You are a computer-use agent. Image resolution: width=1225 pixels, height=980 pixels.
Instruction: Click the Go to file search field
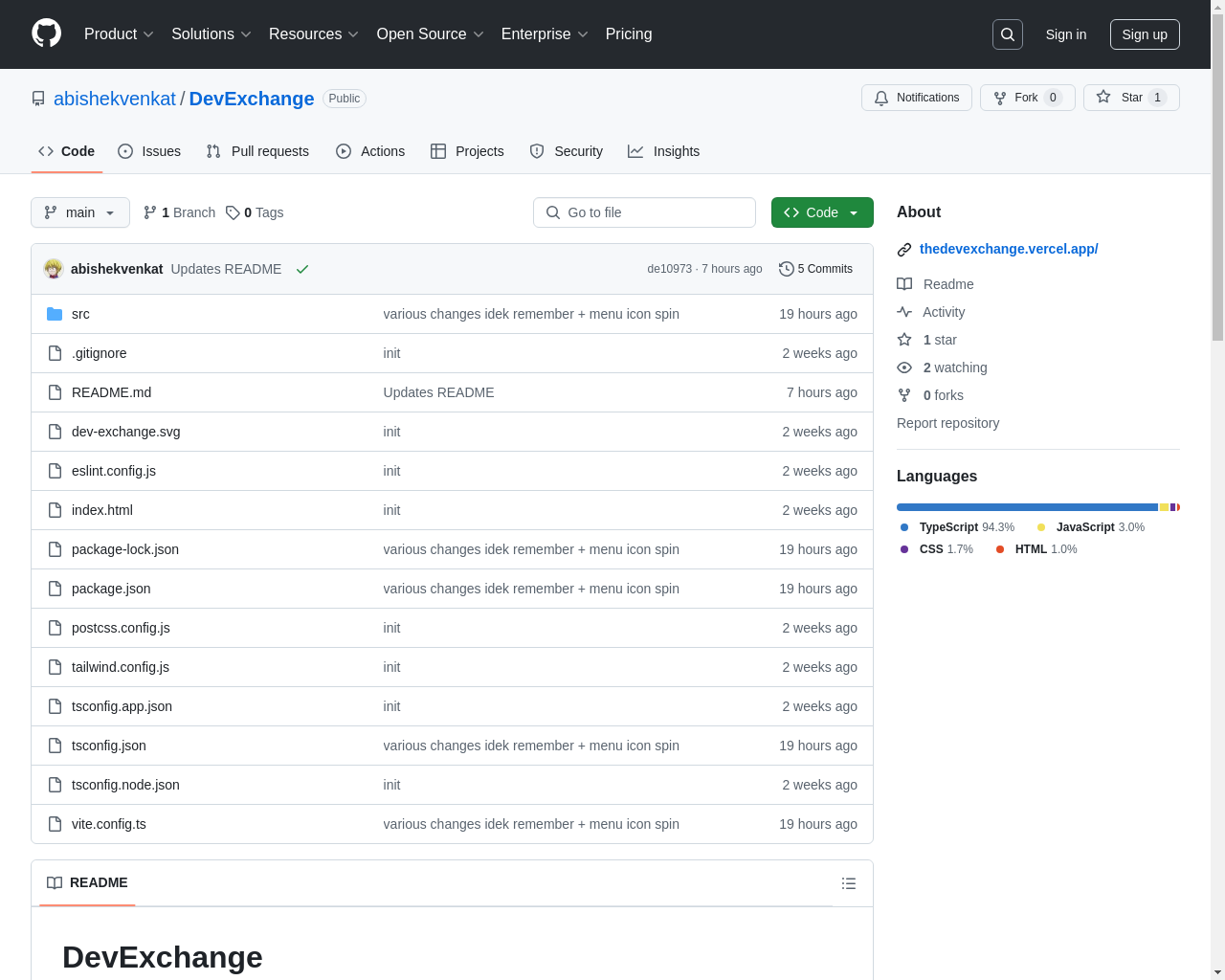click(x=644, y=212)
